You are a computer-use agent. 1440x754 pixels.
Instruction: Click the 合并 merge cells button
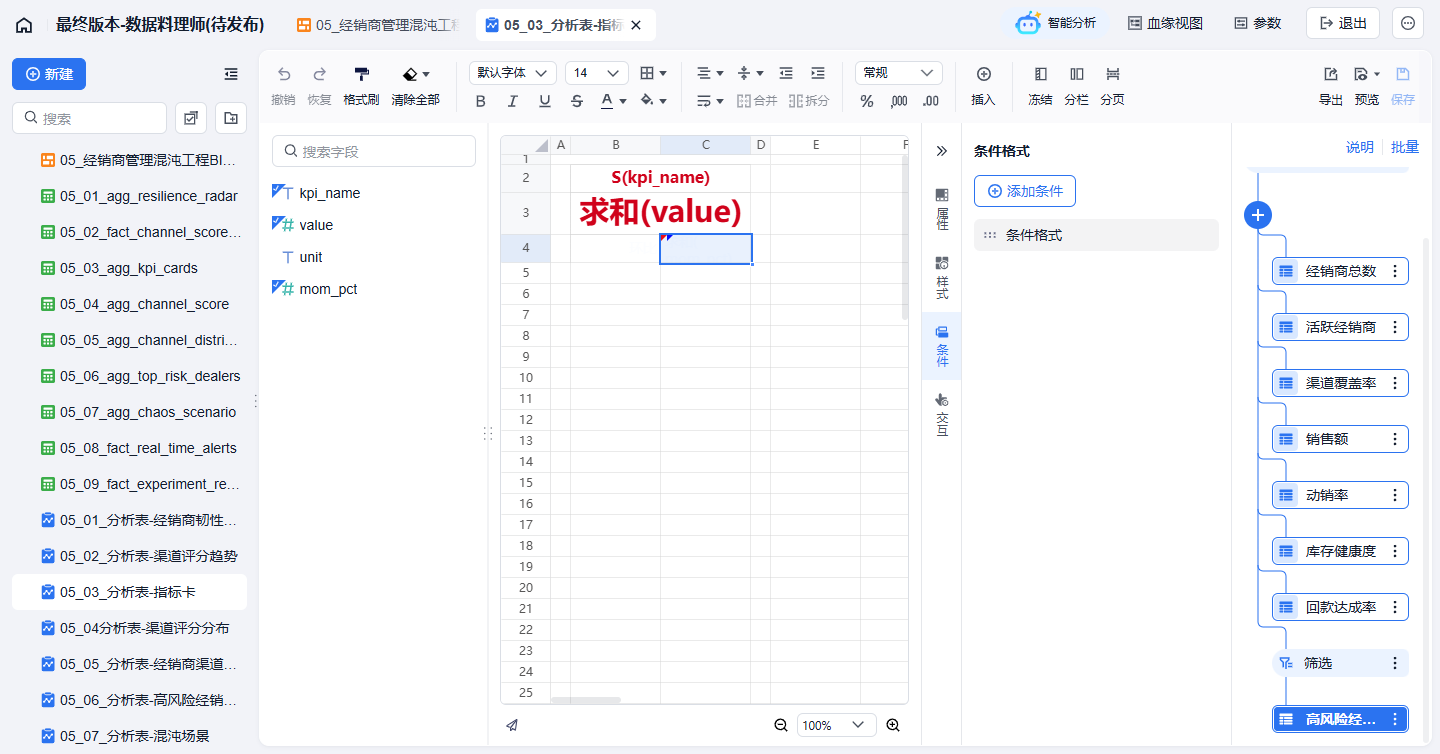[x=757, y=101]
